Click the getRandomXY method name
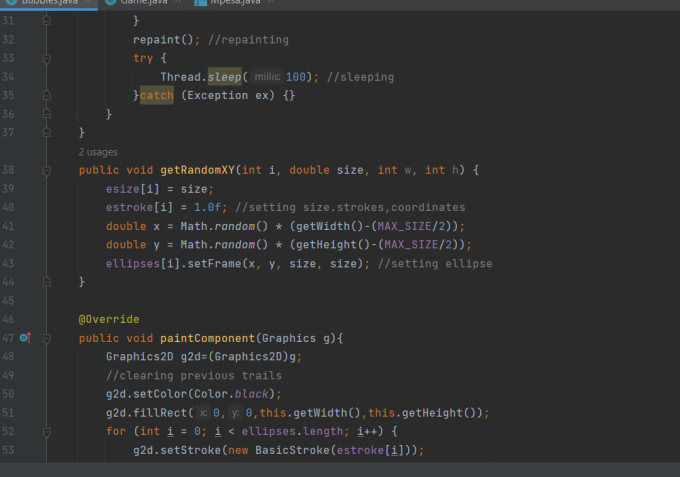The height and width of the screenshot is (477, 680). point(197,170)
